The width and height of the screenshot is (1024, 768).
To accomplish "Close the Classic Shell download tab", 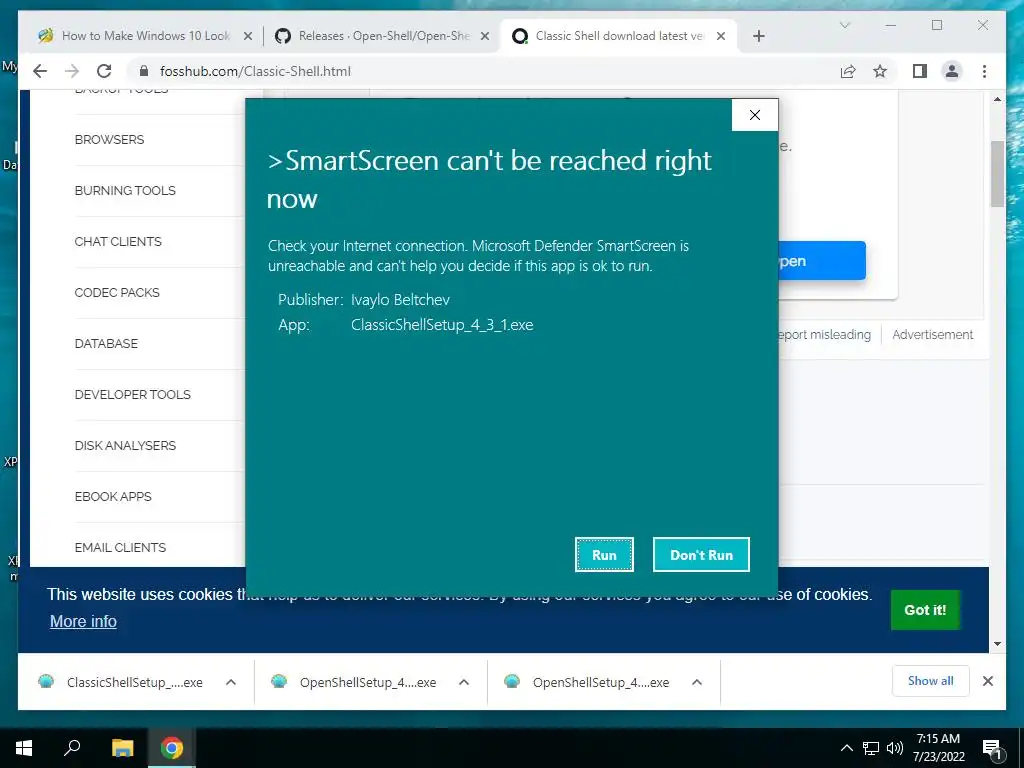I will point(721,36).
